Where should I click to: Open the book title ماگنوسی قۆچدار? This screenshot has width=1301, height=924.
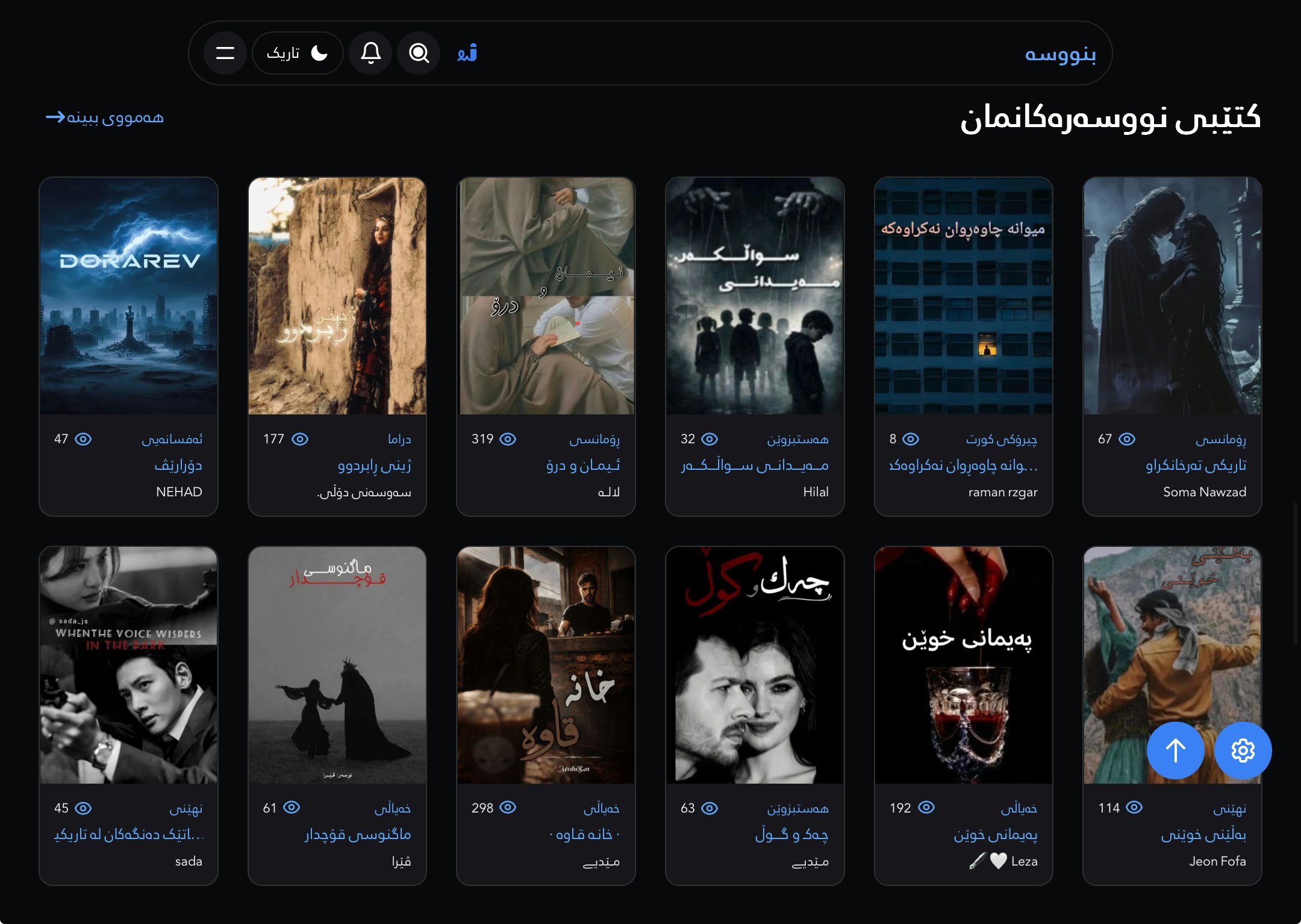coord(358,834)
